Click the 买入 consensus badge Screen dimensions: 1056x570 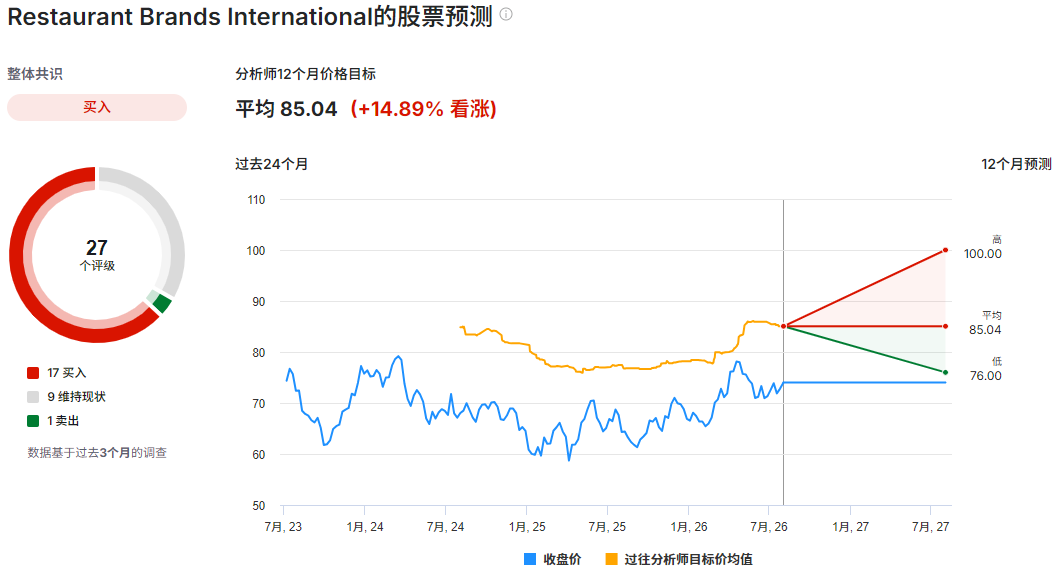97,107
